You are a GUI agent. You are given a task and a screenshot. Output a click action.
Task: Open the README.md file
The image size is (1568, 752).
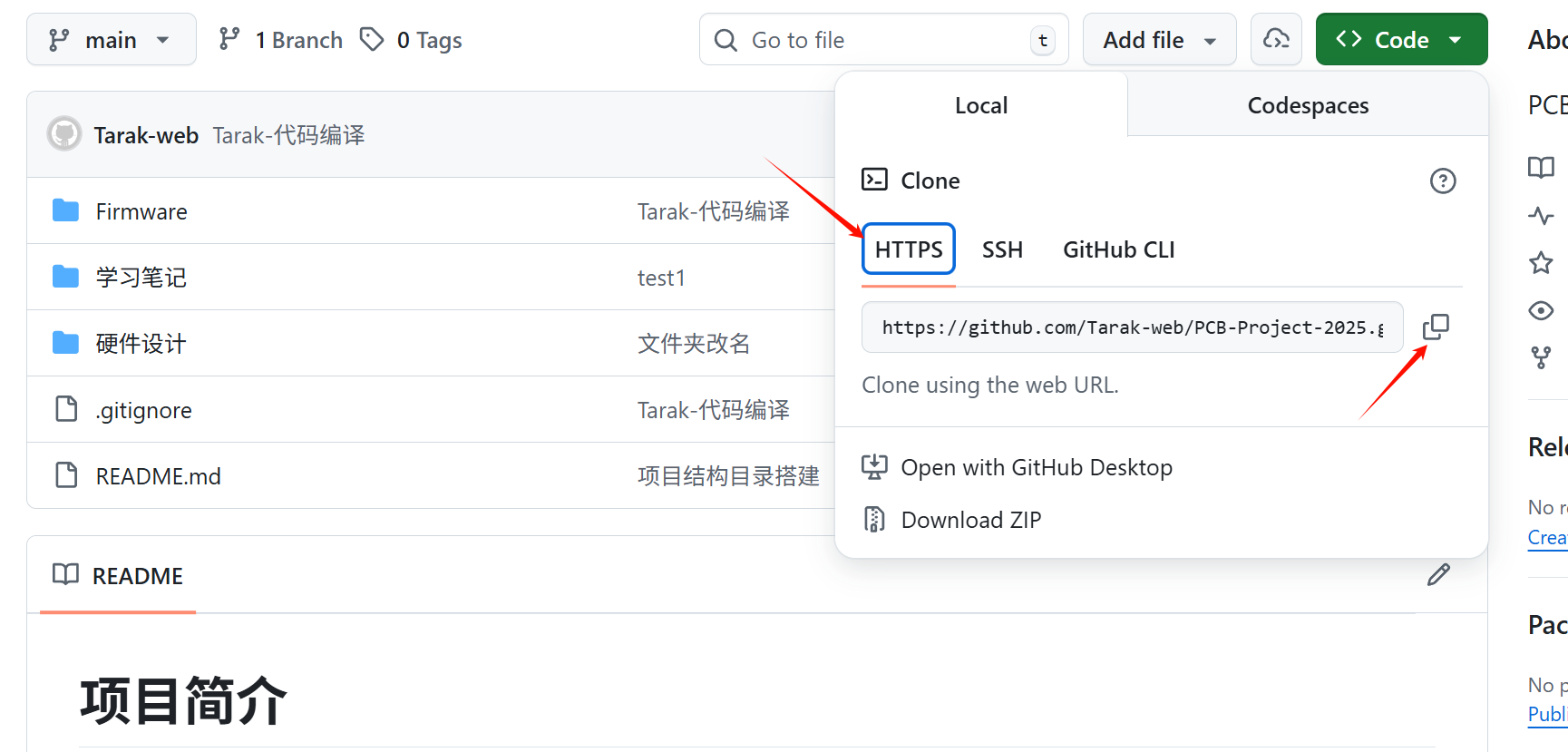pos(159,476)
